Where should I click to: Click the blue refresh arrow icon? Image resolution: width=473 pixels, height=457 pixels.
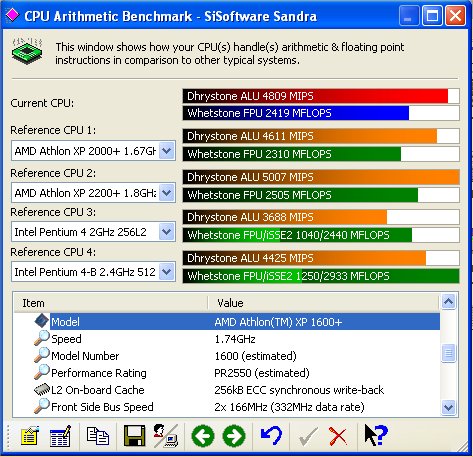point(271,435)
